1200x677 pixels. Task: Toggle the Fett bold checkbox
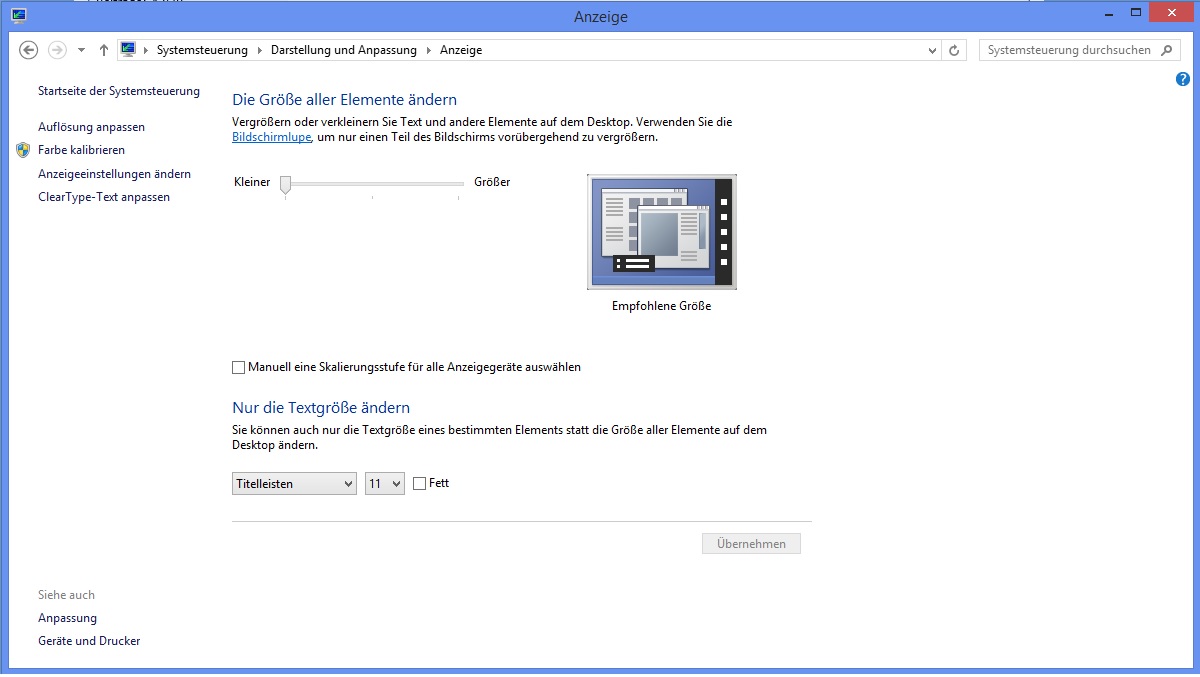[x=419, y=484]
